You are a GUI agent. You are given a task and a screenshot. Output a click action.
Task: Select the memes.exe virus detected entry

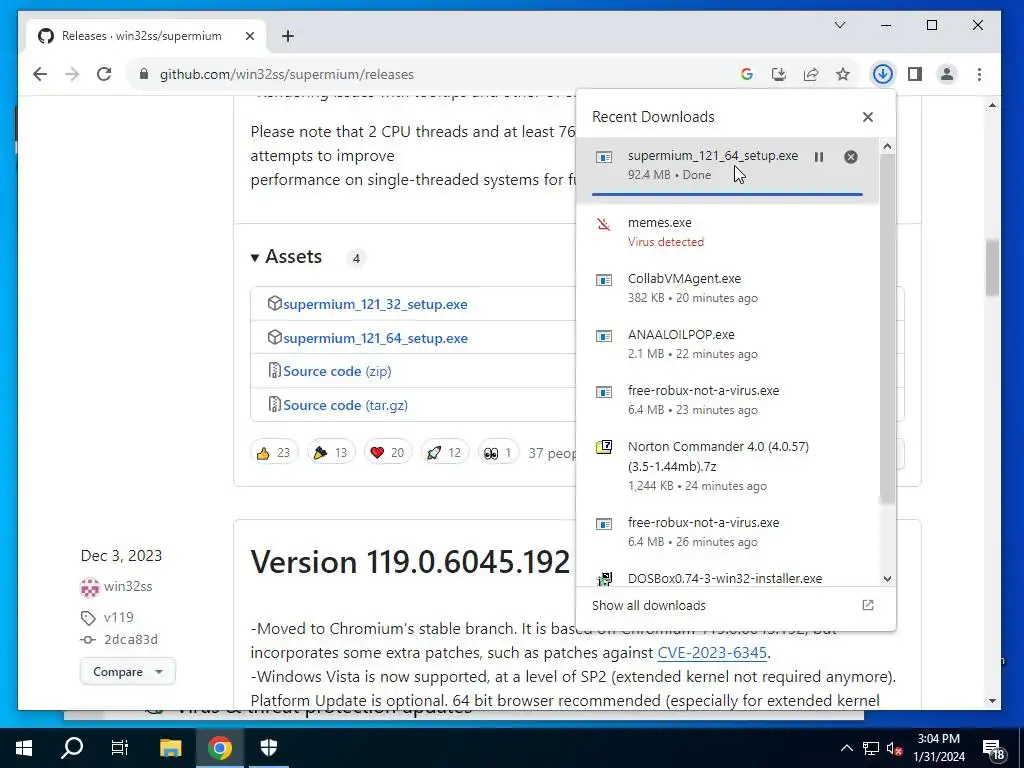(x=728, y=232)
